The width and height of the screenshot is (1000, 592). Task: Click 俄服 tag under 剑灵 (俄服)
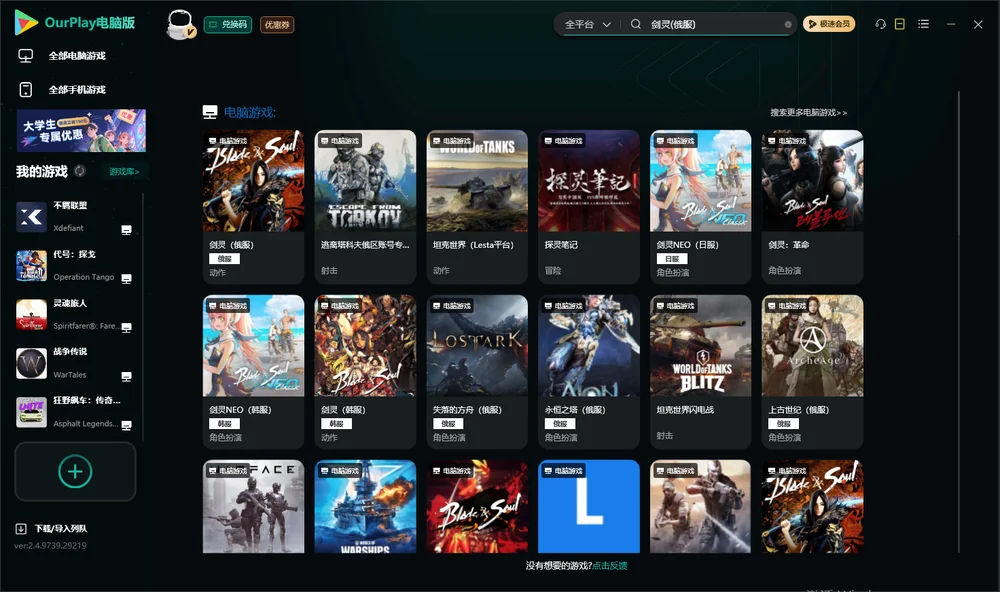tap(224, 259)
